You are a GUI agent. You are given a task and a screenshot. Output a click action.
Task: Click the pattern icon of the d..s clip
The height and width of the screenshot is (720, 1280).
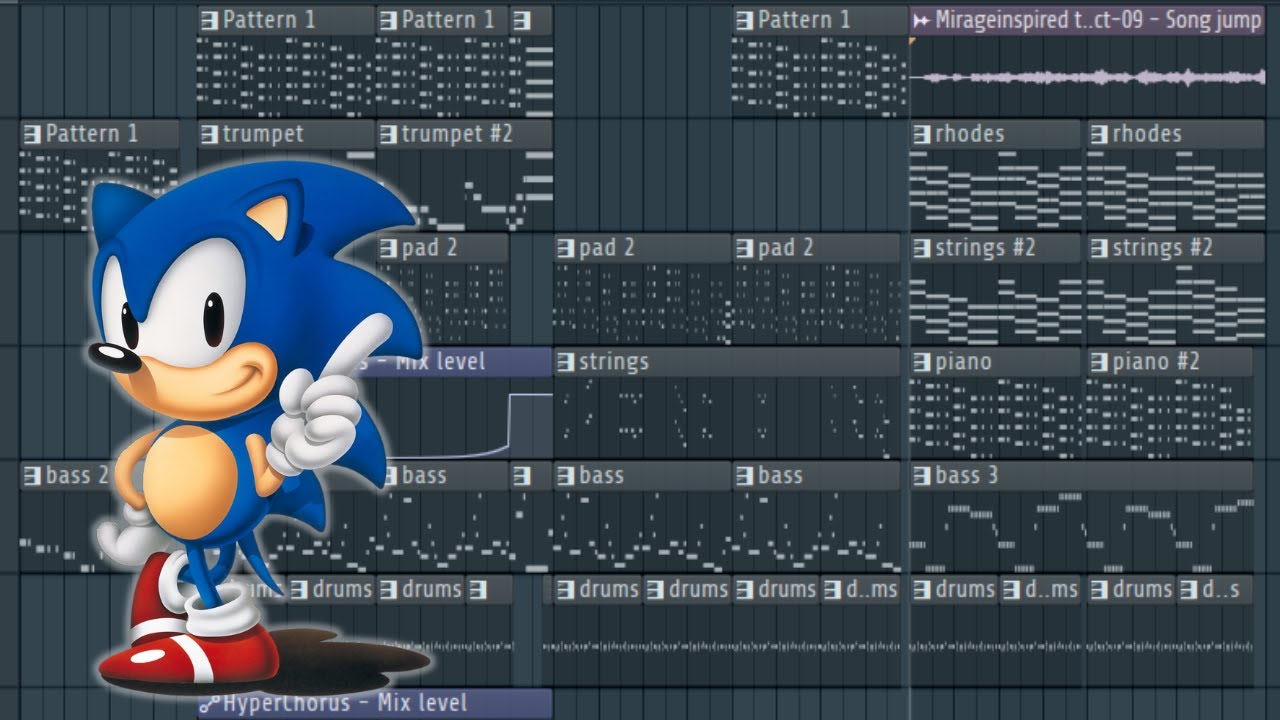coord(1188,590)
